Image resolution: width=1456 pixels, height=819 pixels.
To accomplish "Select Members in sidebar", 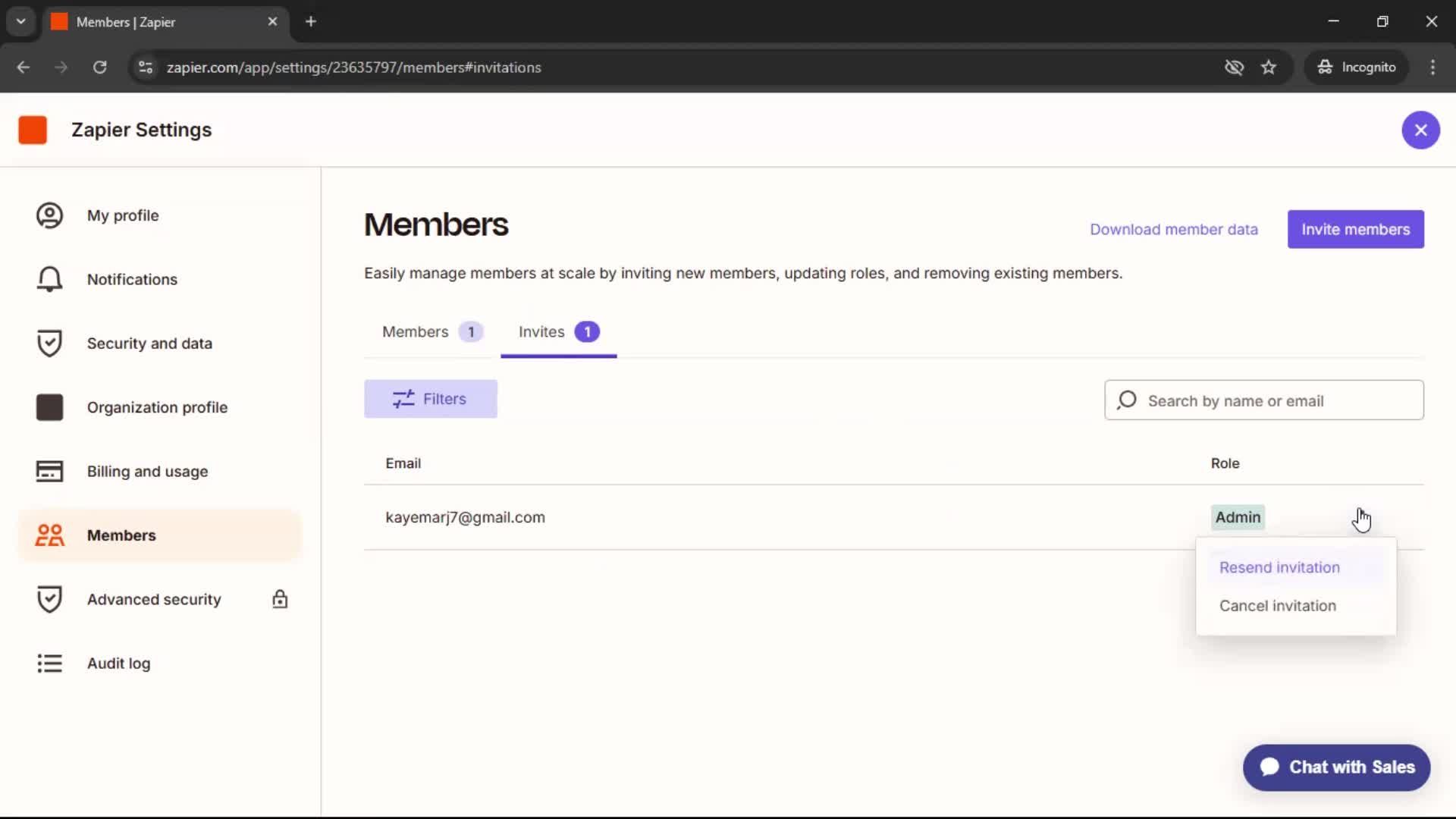I will [159, 535].
